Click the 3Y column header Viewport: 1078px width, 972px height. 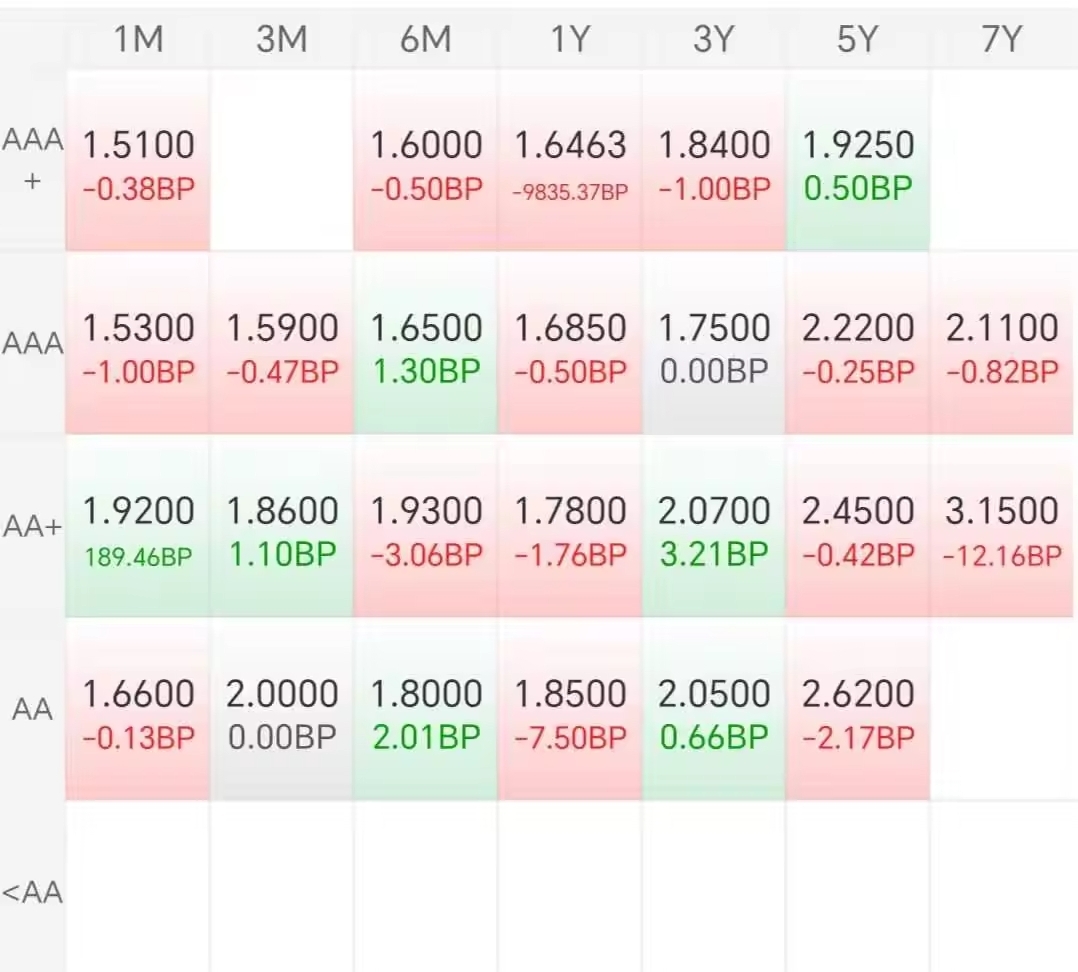714,40
